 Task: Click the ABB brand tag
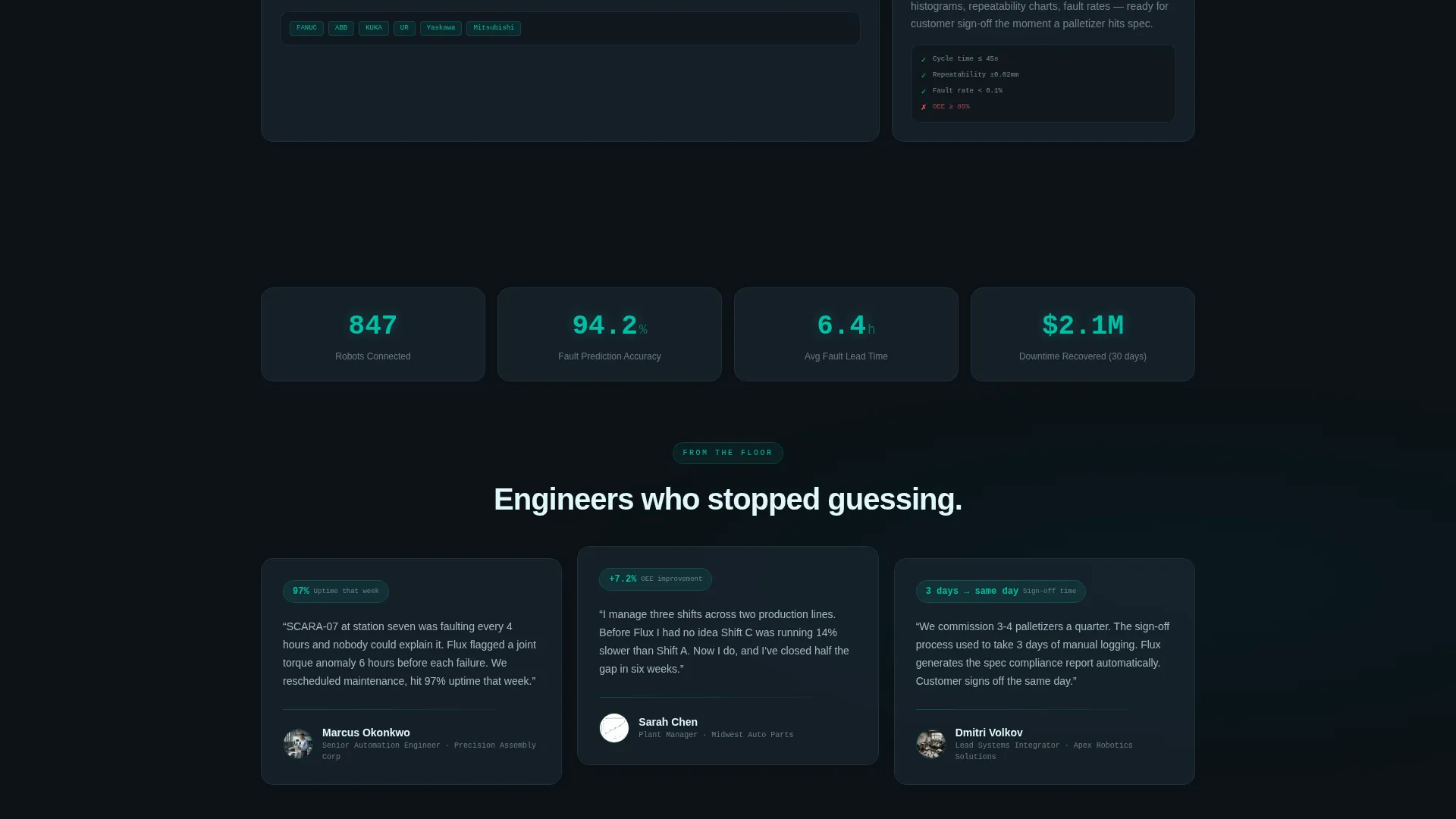click(x=341, y=28)
